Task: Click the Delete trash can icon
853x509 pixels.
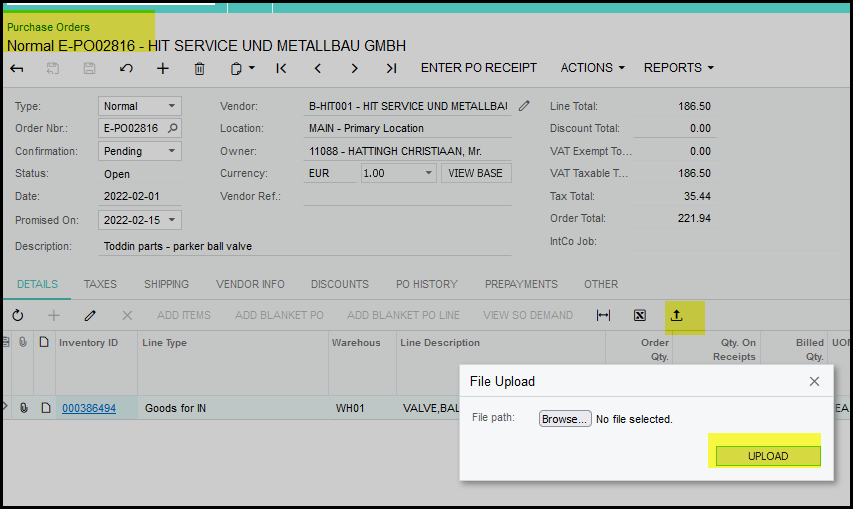Action: point(199,68)
